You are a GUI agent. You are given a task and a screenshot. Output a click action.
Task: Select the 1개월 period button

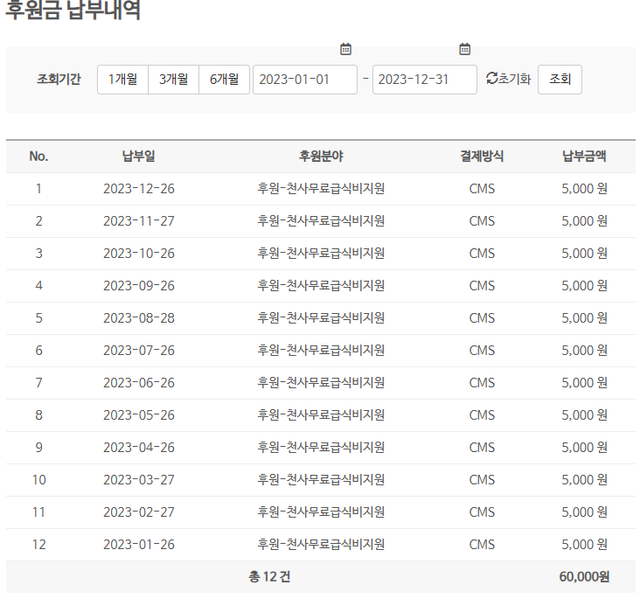tap(123, 80)
